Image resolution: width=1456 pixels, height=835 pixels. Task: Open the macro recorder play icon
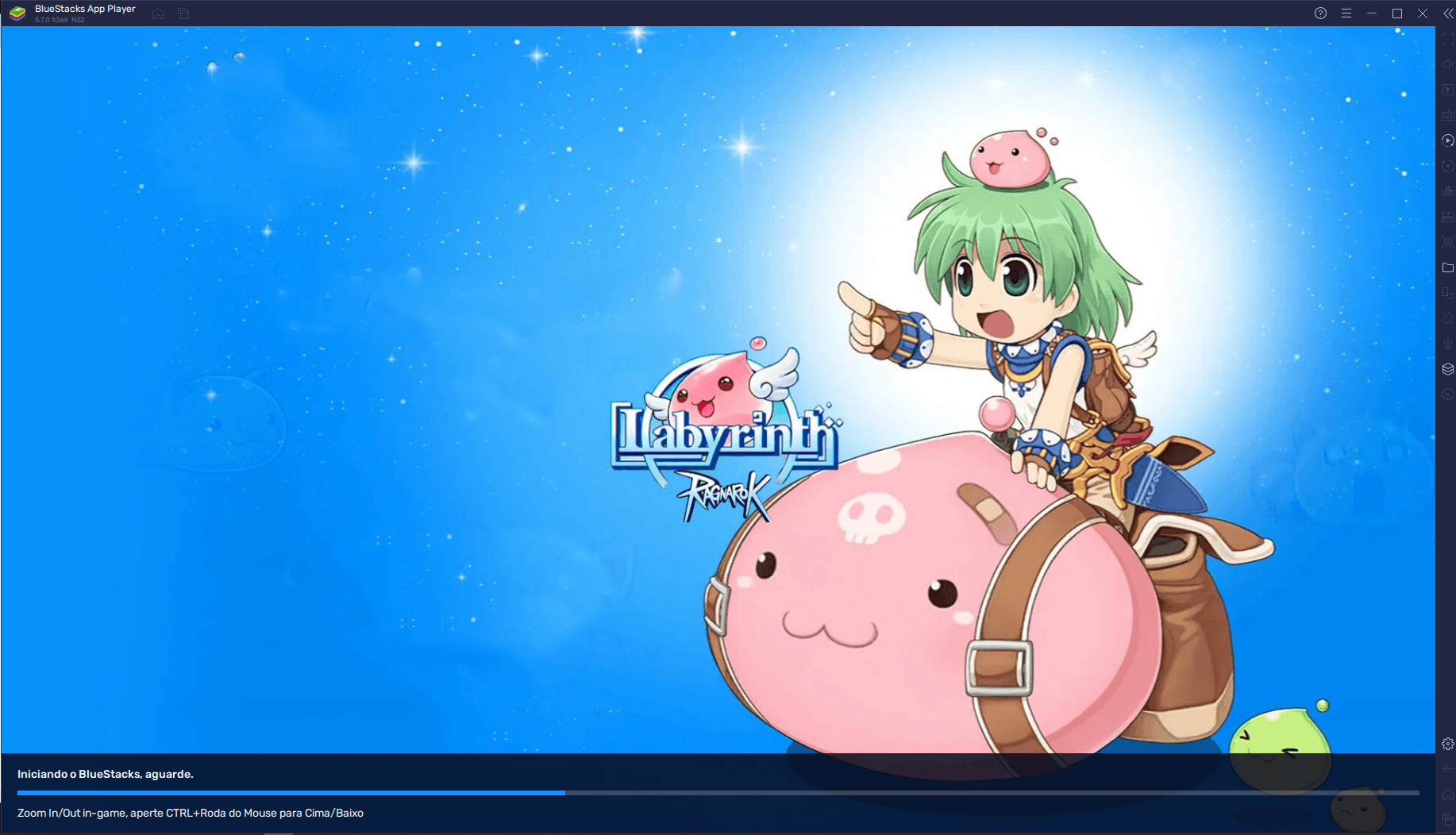[x=1448, y=140]
